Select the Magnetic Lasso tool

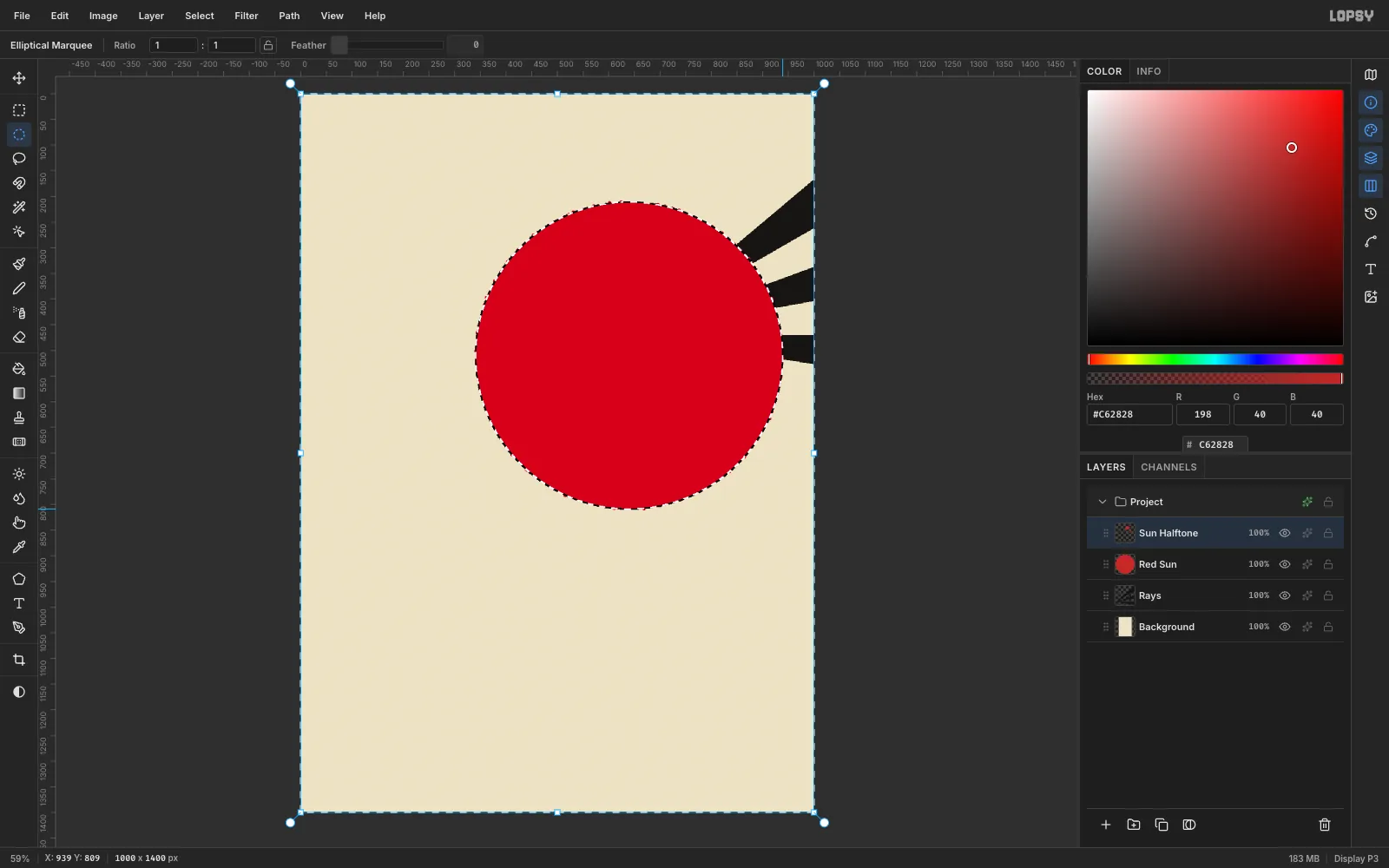coord(19,183)
